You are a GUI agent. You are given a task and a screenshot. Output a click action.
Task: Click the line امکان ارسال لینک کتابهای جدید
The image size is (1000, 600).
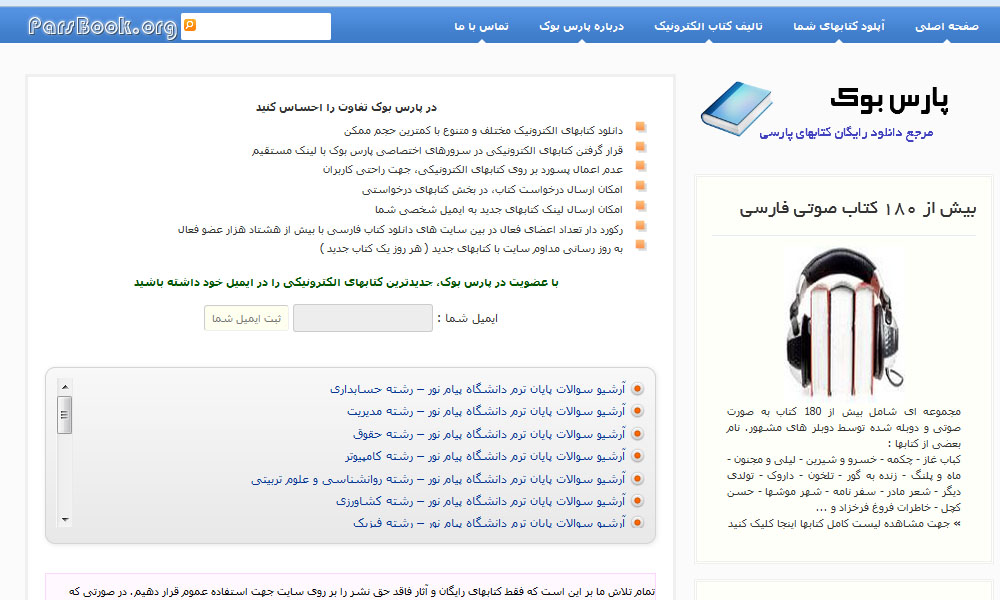499,209
